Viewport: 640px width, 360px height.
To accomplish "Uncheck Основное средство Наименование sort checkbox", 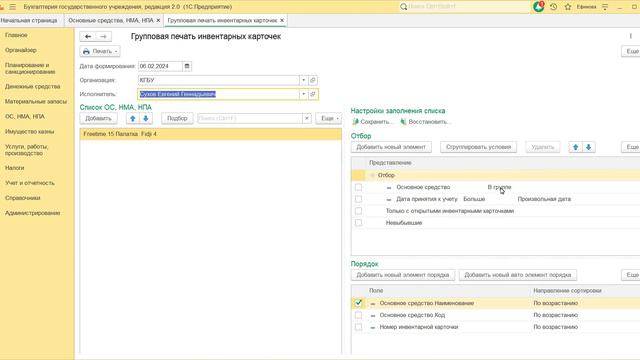I will pos(358,303).
